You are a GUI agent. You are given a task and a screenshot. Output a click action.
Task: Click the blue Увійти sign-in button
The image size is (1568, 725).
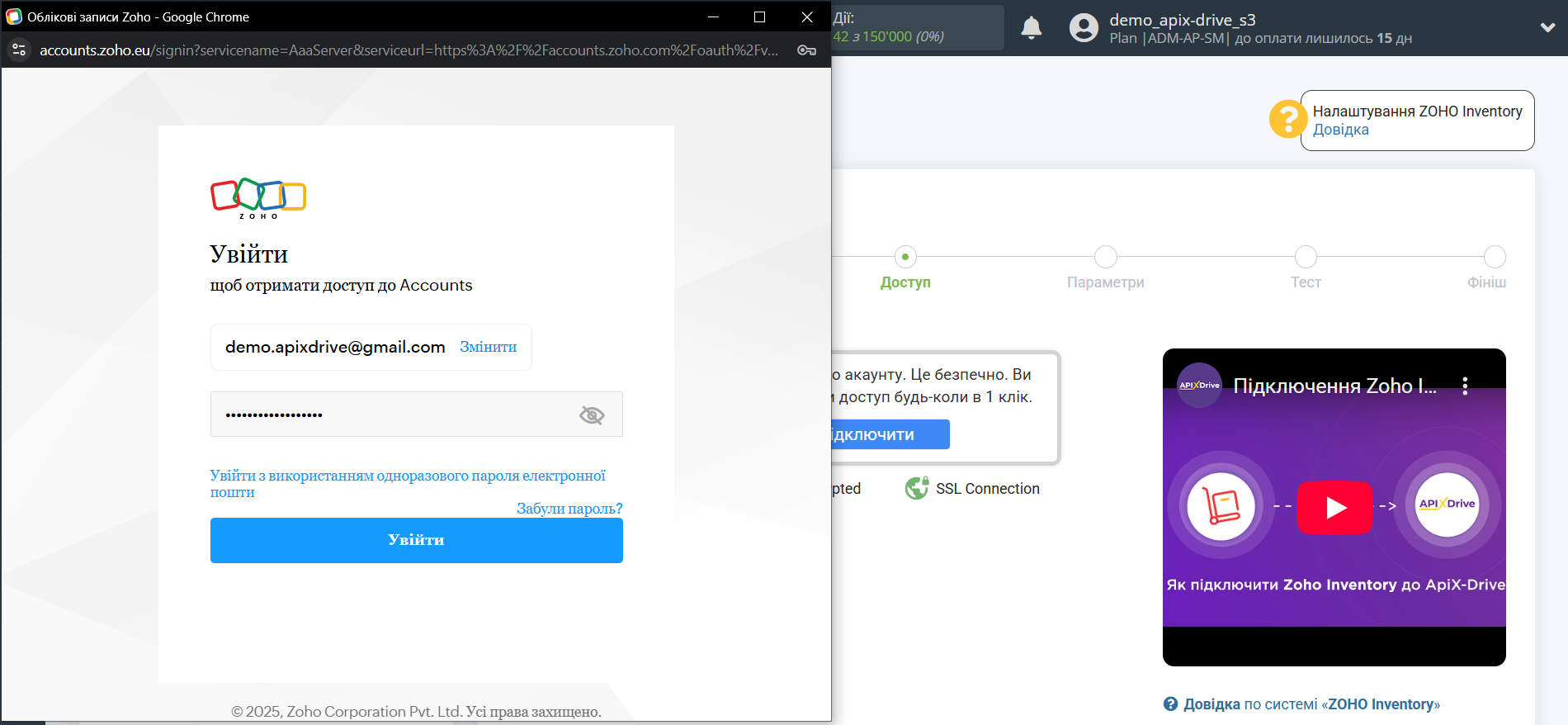pyautogui.click(x=417, y=540)
